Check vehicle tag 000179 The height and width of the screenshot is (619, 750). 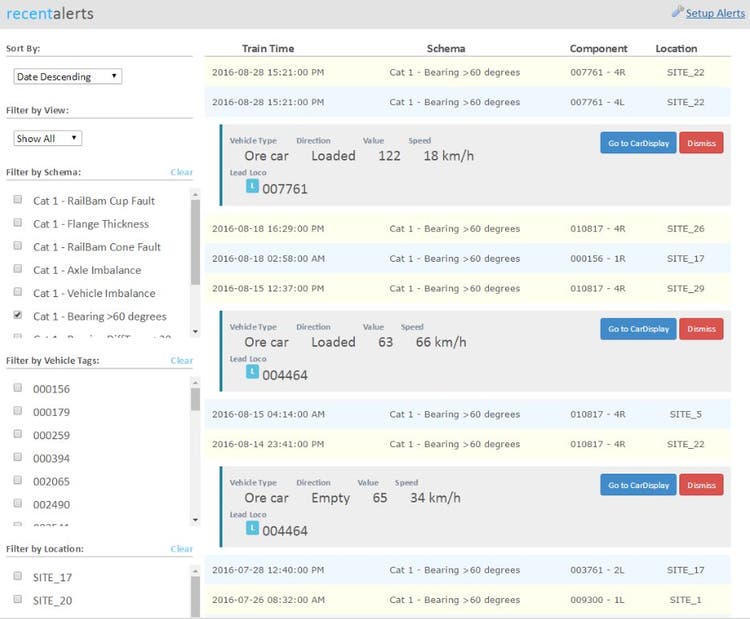(18, 410)
